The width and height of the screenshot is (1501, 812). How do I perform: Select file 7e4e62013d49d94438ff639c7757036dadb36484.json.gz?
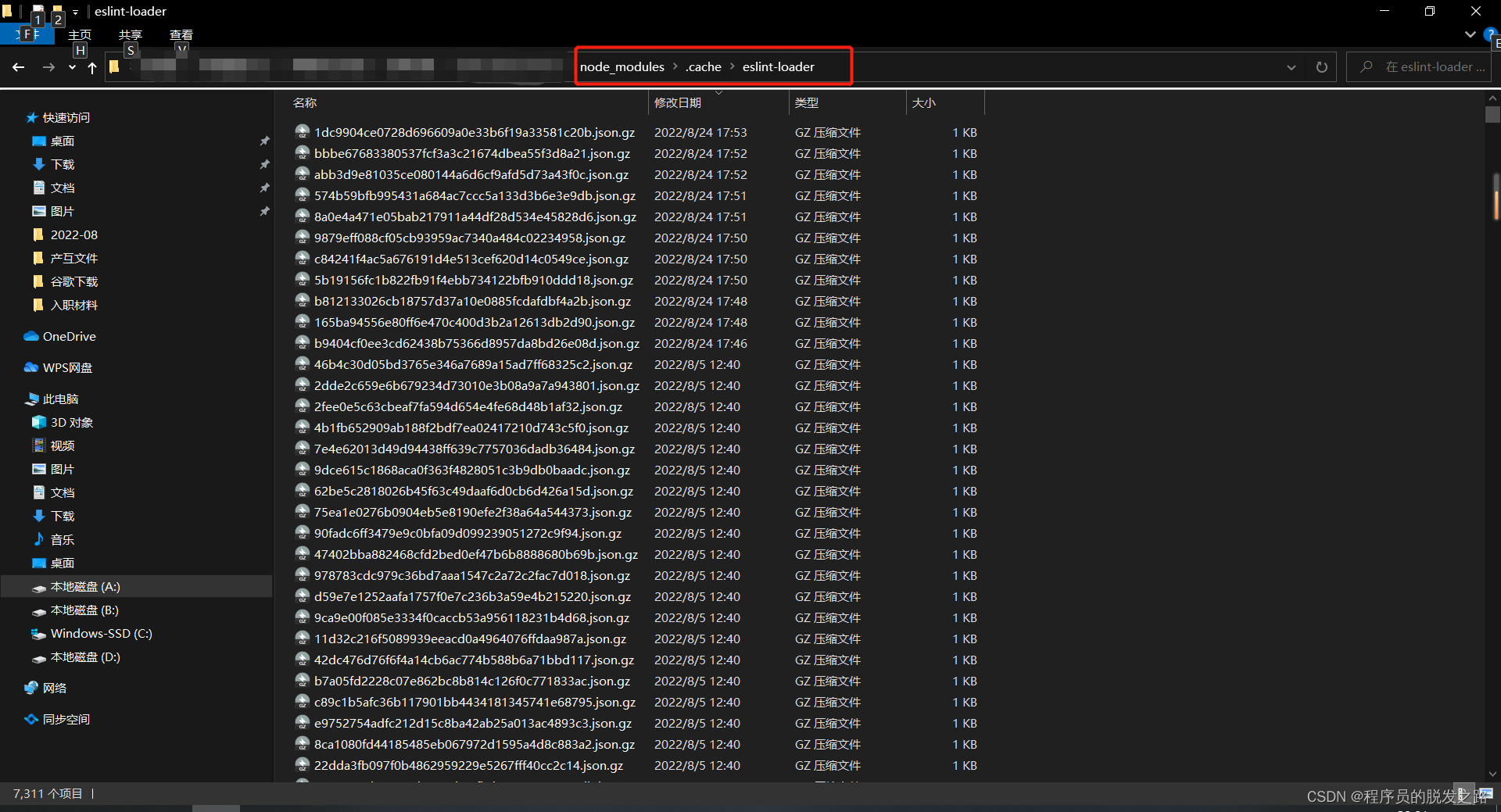pyautogui.click(x=475, y=449)
